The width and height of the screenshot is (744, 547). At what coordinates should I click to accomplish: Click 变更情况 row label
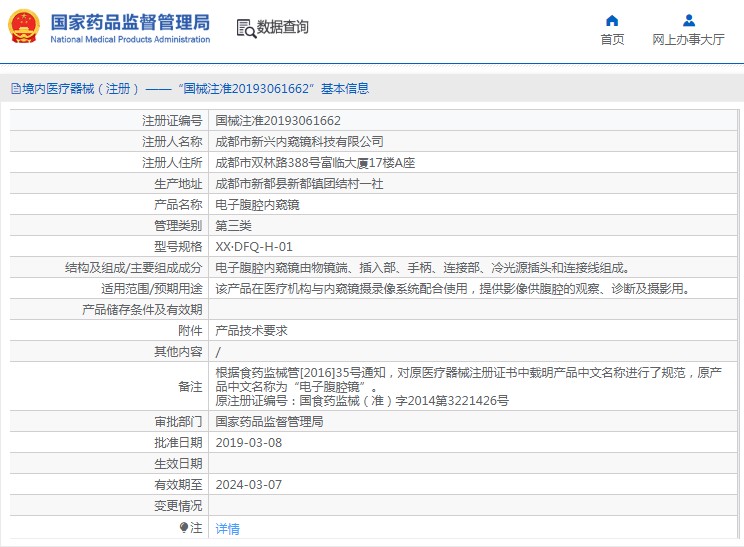[x=178, y=506]
